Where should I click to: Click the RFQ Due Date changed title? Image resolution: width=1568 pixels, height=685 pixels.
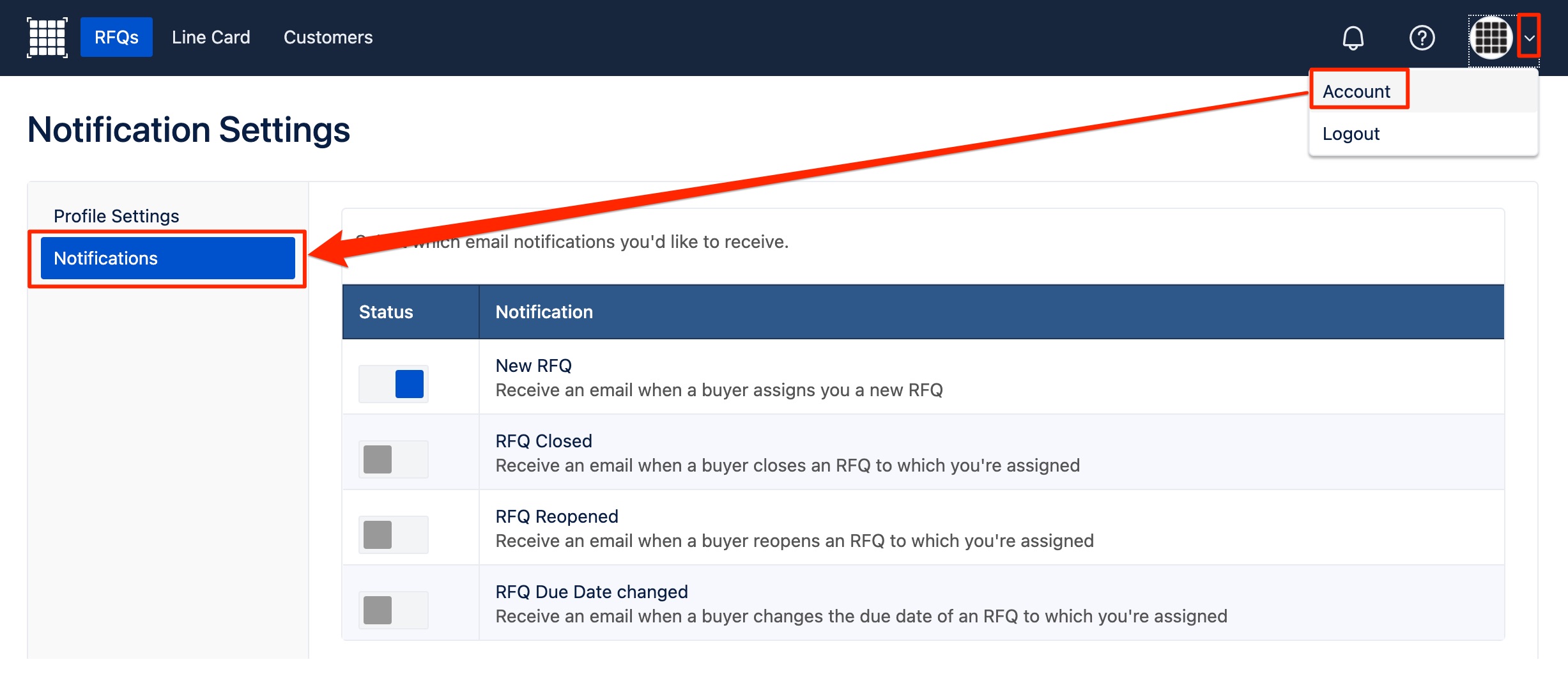[x=592, y=592]
